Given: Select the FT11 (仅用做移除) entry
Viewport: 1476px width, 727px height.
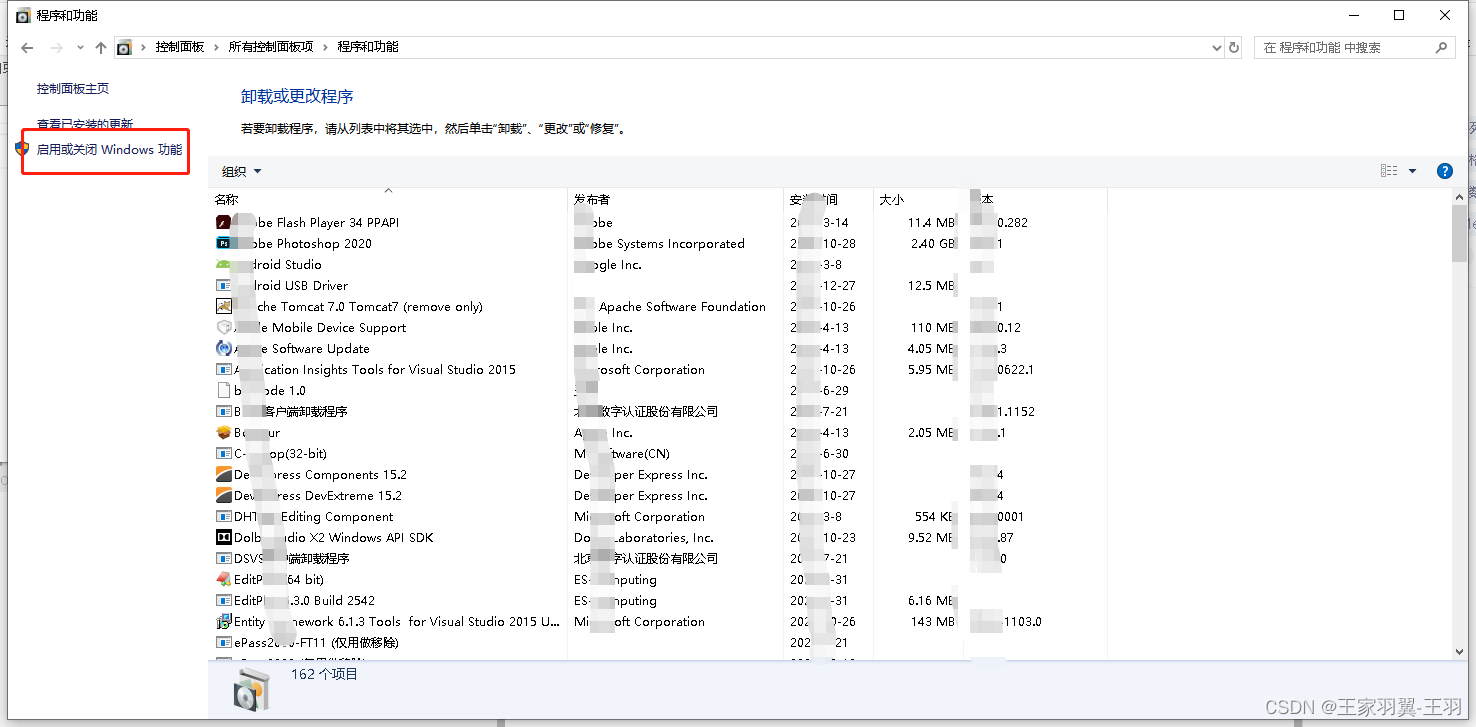Looking at the screenshot, I should [x=316, y=643].
